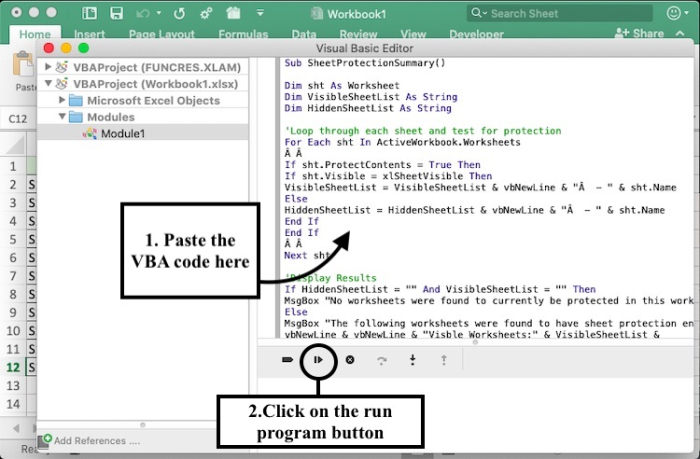Click line 'If sht.Visible = xlSheetVisible Then'
Screen dimensions: 700x459
(x=388, y=176)
